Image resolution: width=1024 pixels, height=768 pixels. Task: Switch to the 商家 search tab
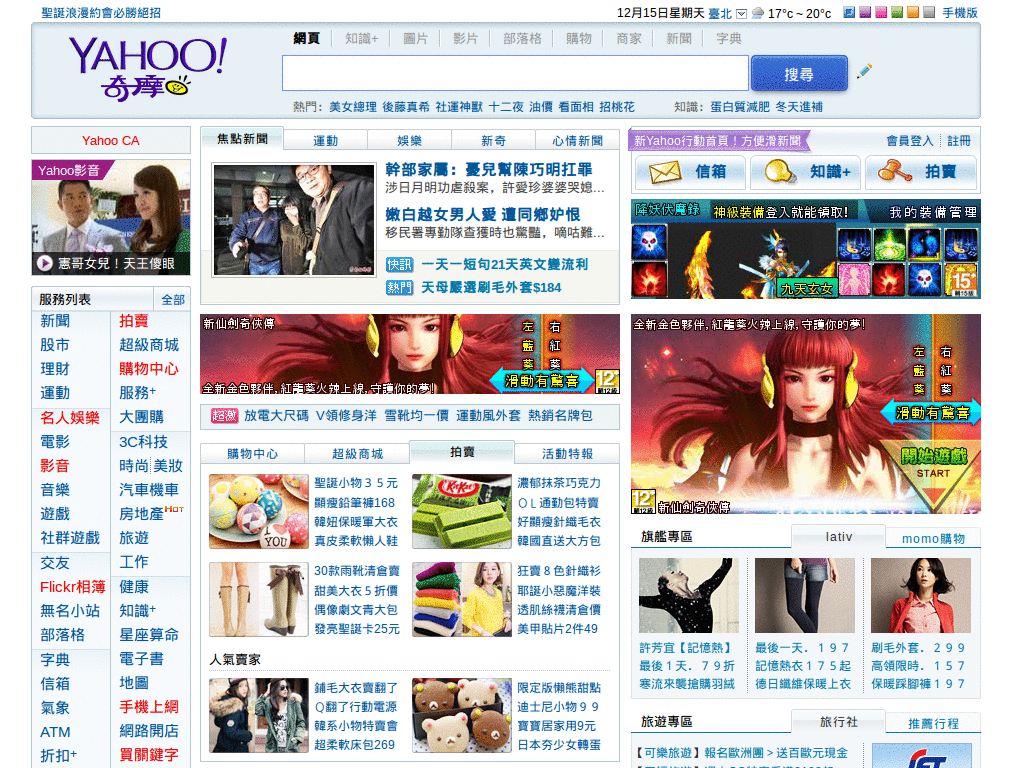coord(629,39)
